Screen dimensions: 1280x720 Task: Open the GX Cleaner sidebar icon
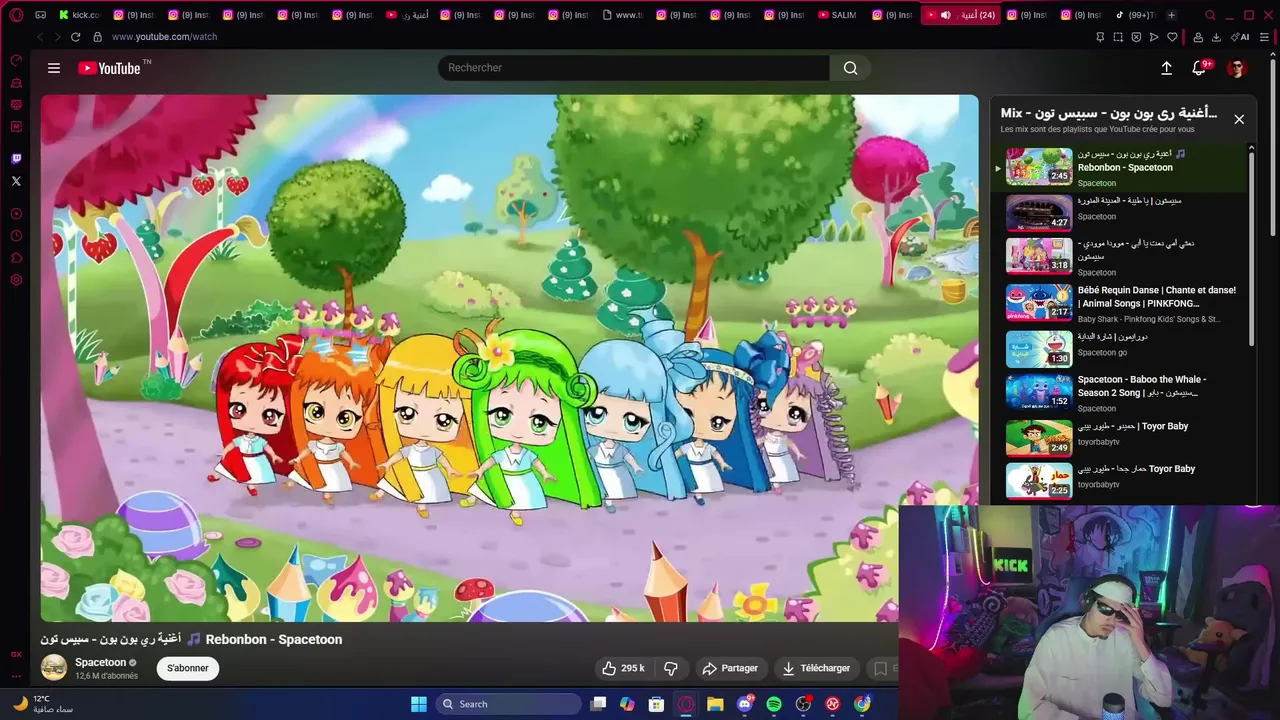click(16, 83)
